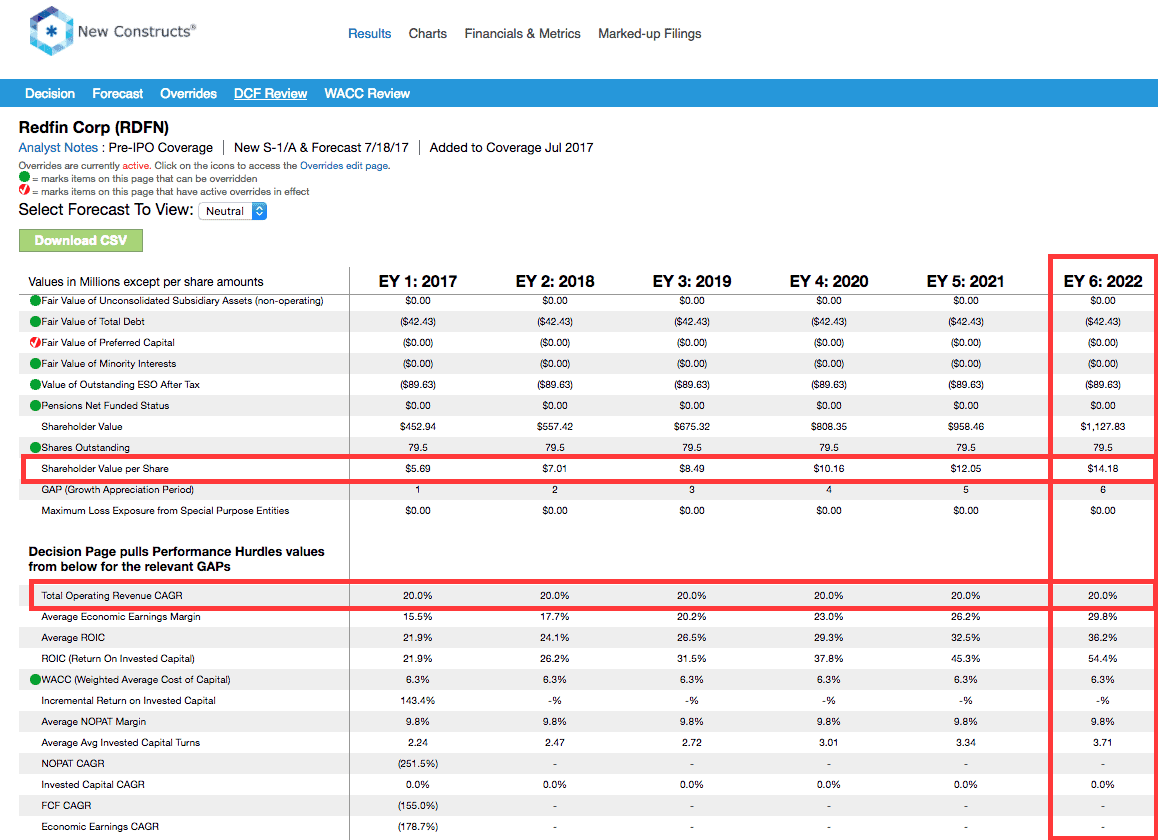This screenshot has height=840, width=1158.
Task: Open the Results menu
Action: (369, 33)
